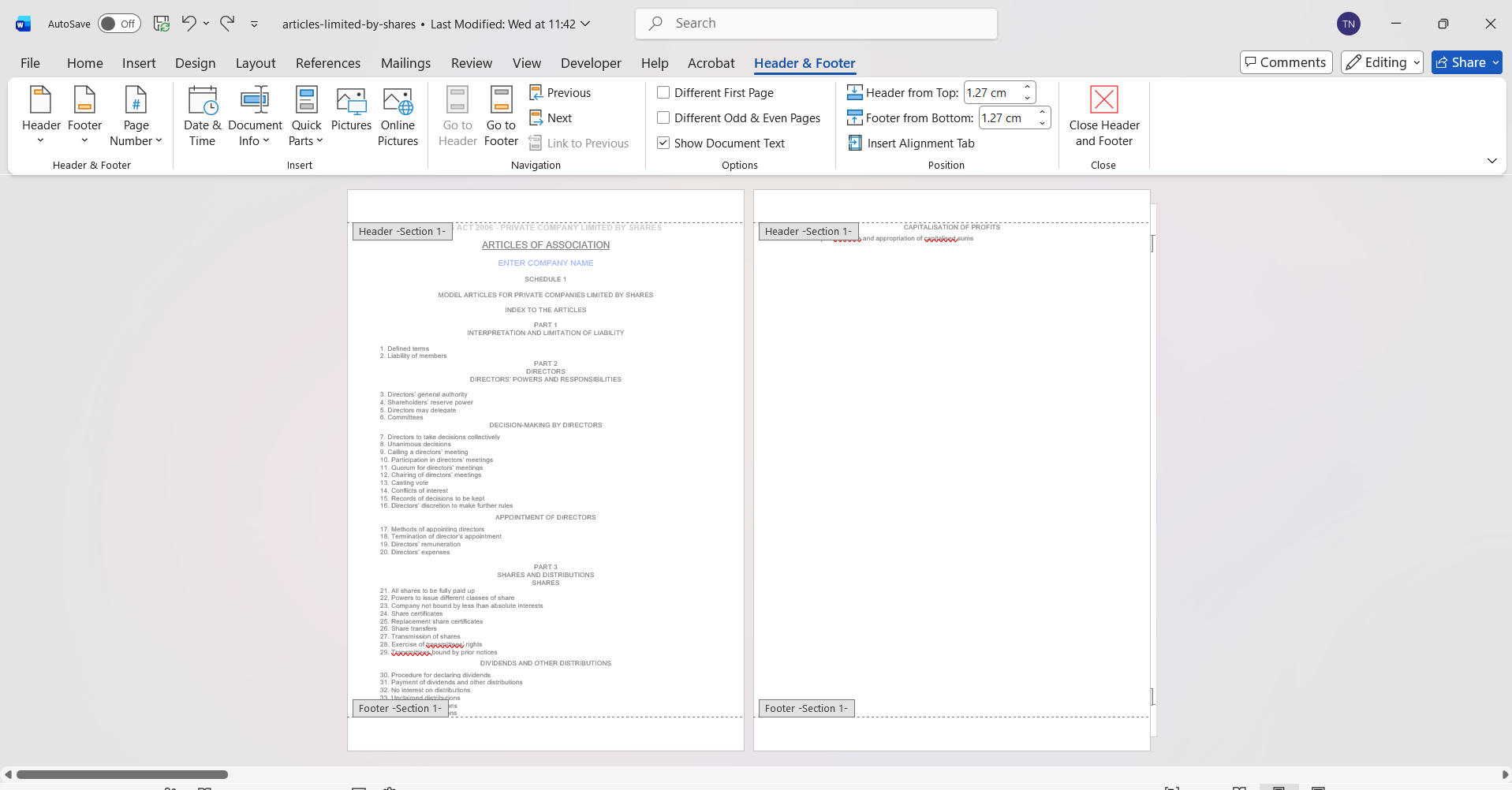Click the horizontal scrollbar right arrow
This screenshot has width=1512, height=790.
(x=1505, y=775)
